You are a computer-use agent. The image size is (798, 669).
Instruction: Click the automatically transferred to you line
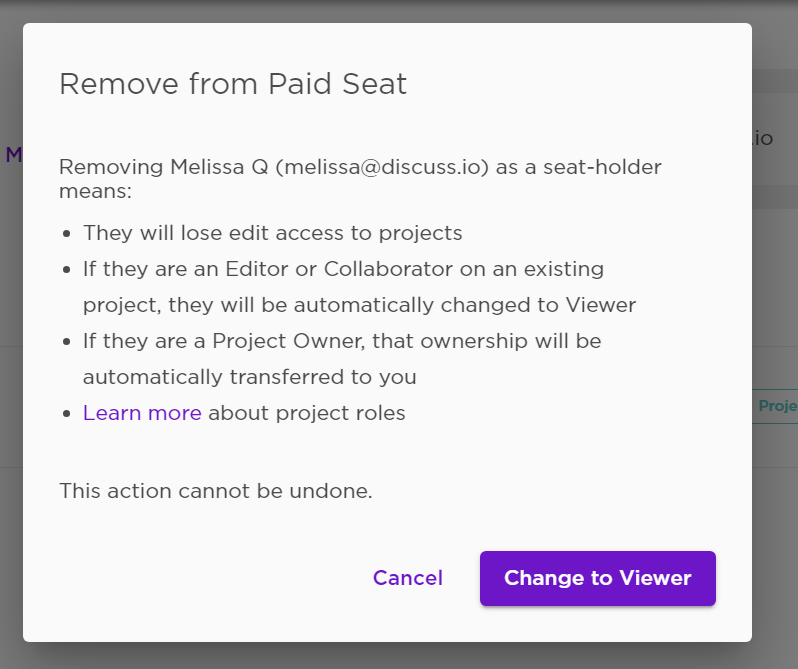click(249, 377)
